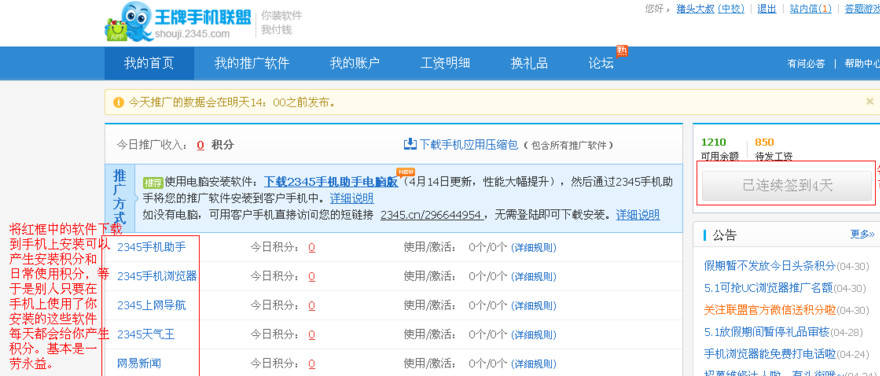
Task: Click the 答题游戏 link
Action: pos(862,8)
